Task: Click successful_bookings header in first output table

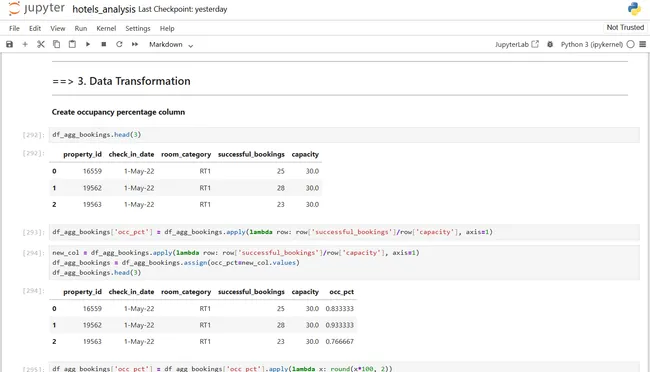Action: coord(251,154)
